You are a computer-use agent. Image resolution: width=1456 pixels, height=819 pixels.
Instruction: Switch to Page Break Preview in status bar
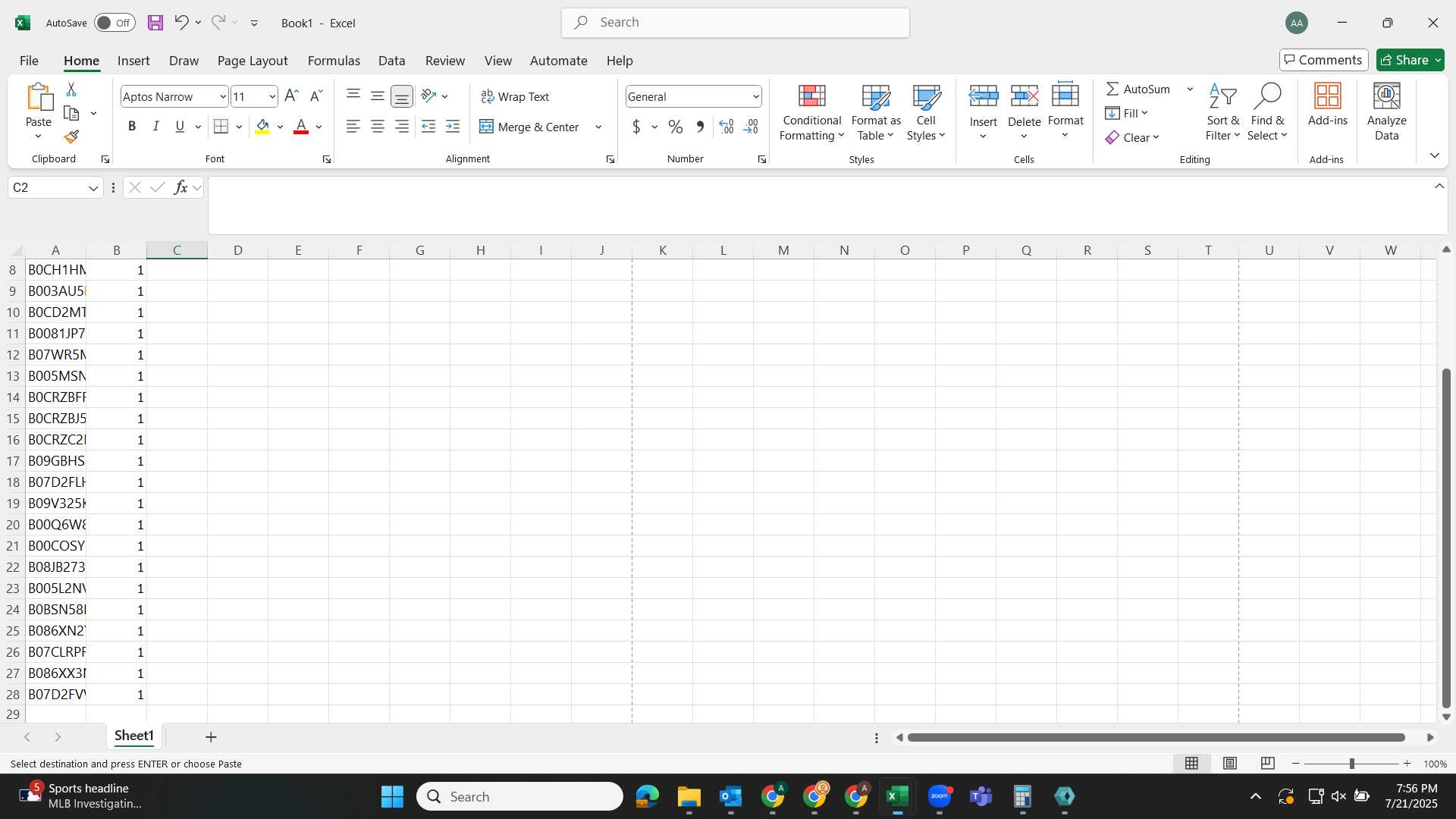tap(1268, 764)
